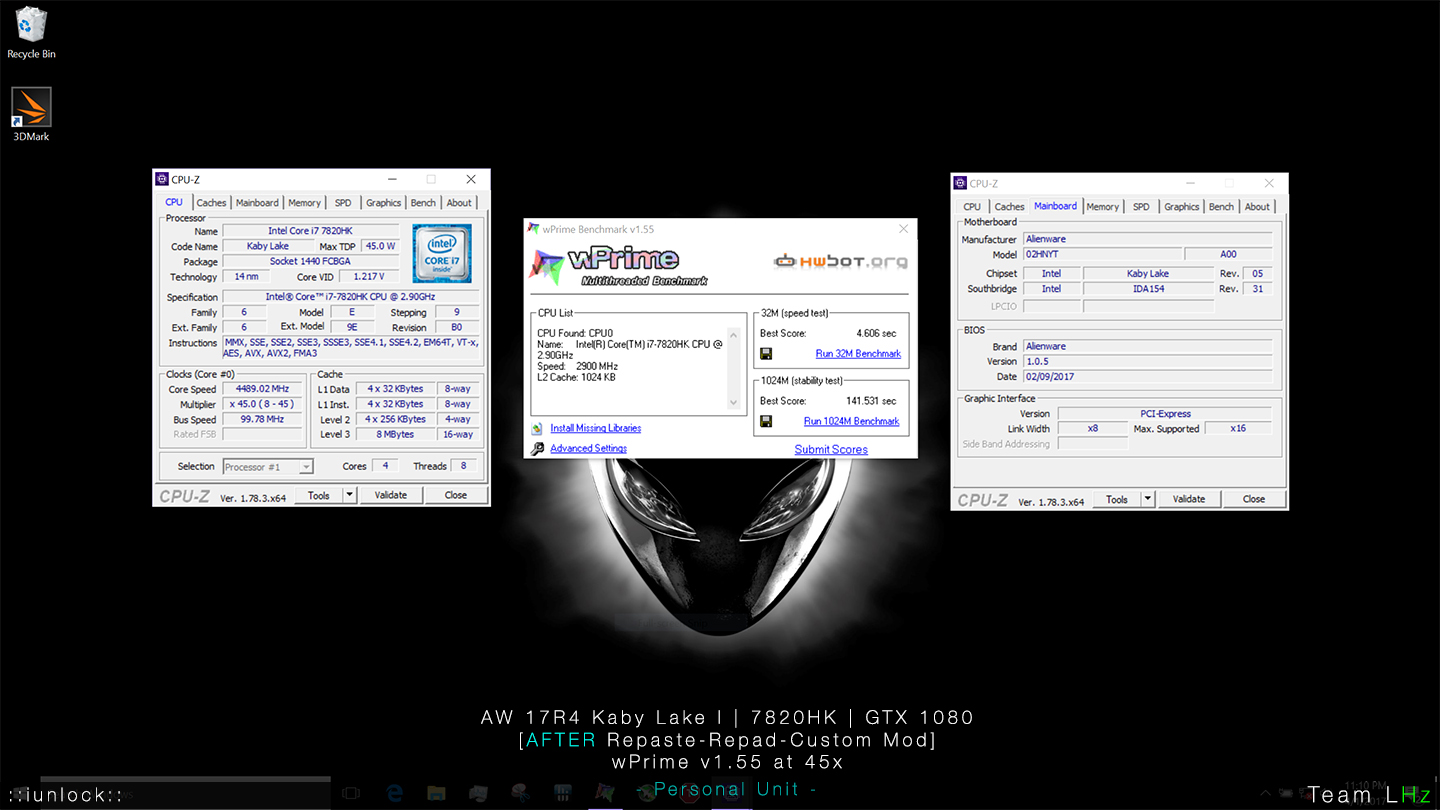Image resolution: width=1440 pixels, height=810 pixels.
Task: Click the CPU List scrollbar down arrow
Action: [733, 402]
